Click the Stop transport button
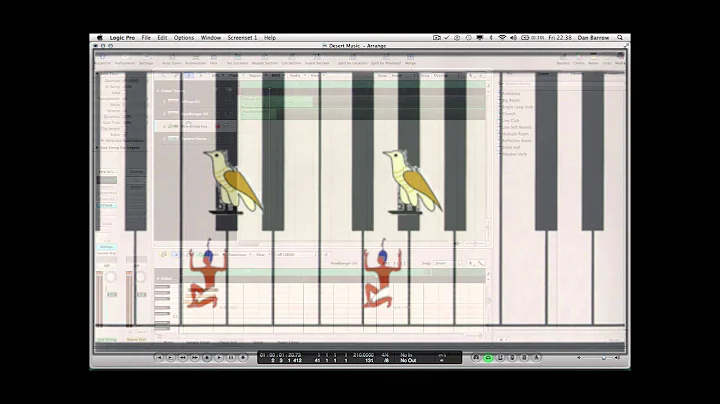 click(x=207, y=357)
